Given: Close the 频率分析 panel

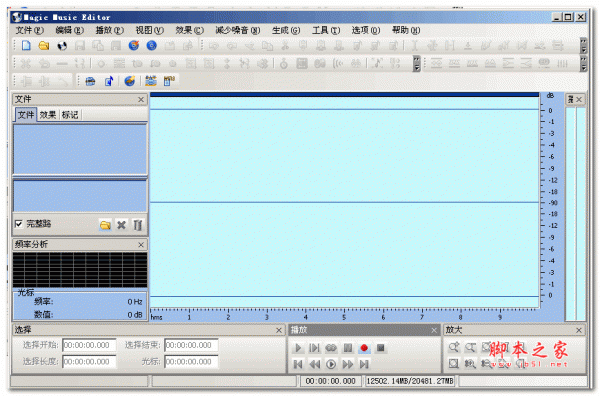Looking at the screenshot, I should (x=141, y=245).
